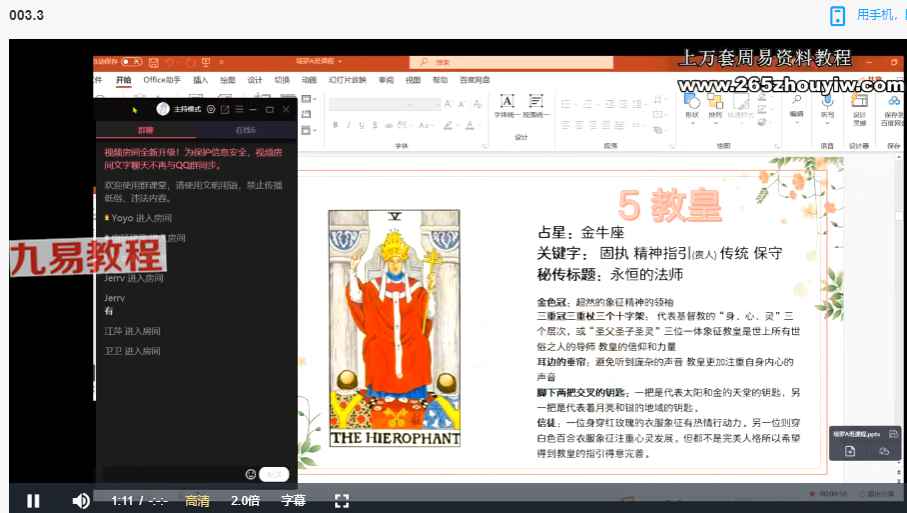Click the 用手机 mobile phone icon
Viewport: 907px width, 513px height.
[x=837, y=15]
